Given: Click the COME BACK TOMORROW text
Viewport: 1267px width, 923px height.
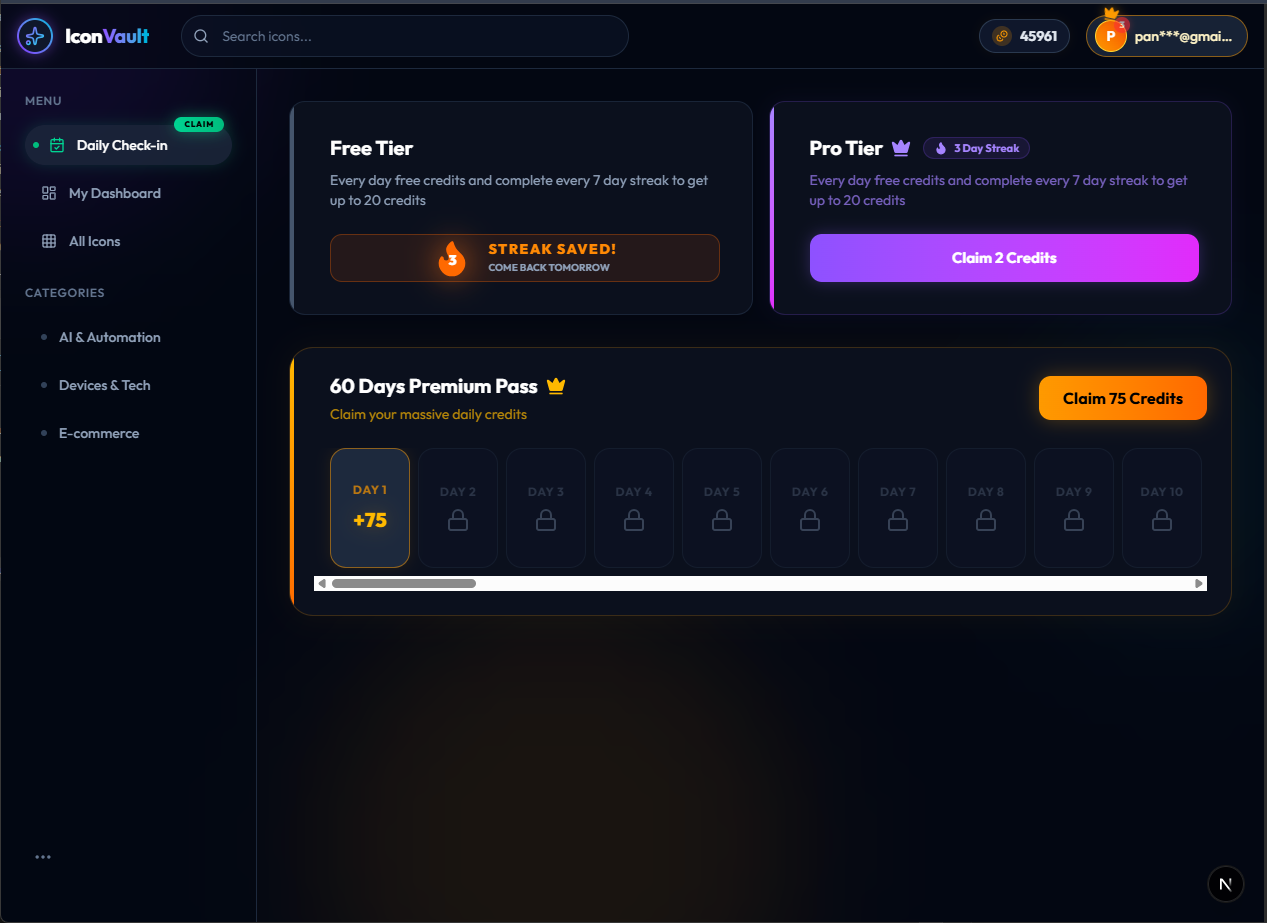Looking at the screenshot, I should 549,268.
